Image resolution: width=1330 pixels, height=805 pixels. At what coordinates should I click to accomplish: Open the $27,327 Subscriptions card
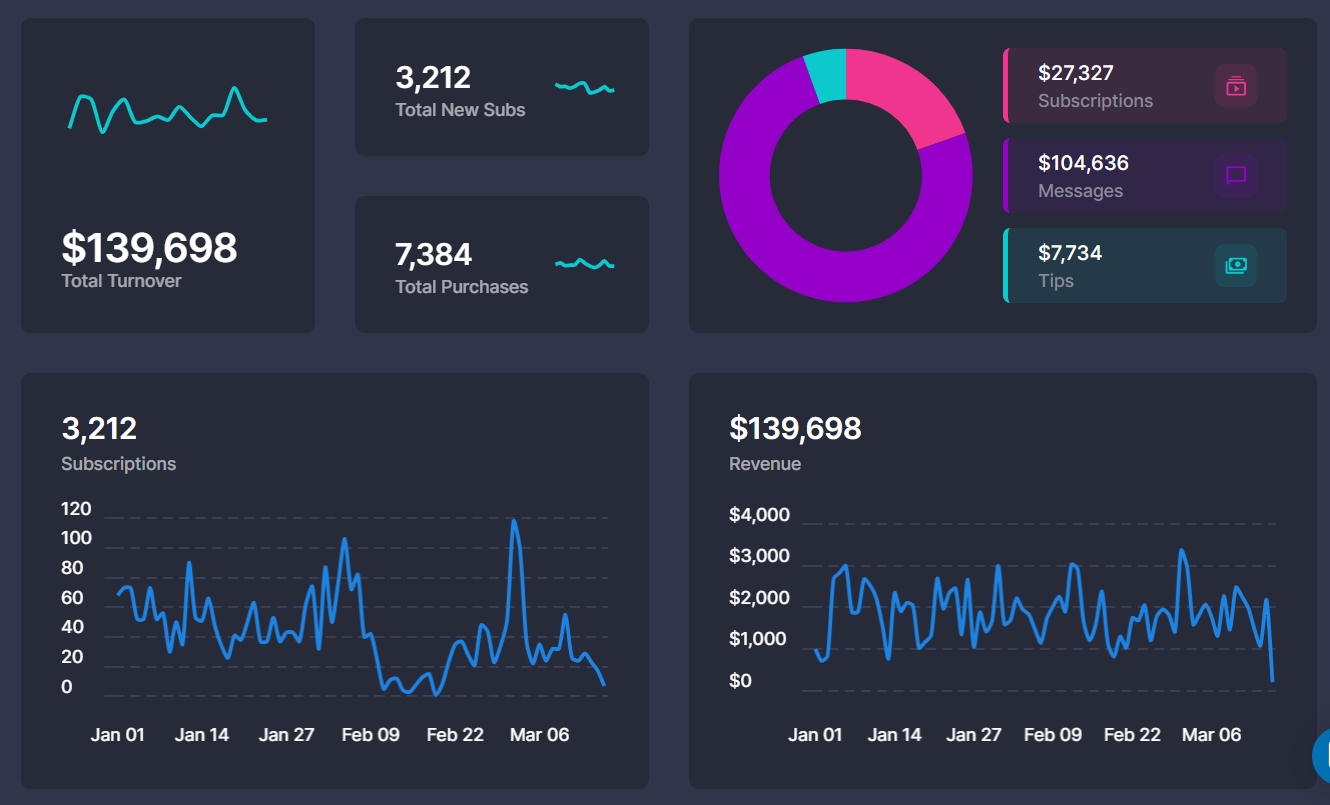coord(1145,86)
